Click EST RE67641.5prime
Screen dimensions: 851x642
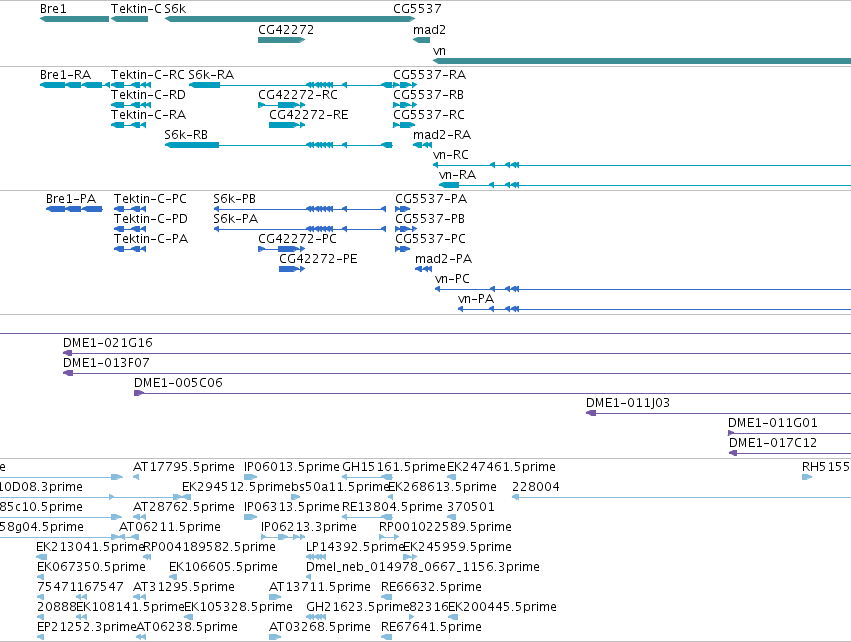coord(386,637)
